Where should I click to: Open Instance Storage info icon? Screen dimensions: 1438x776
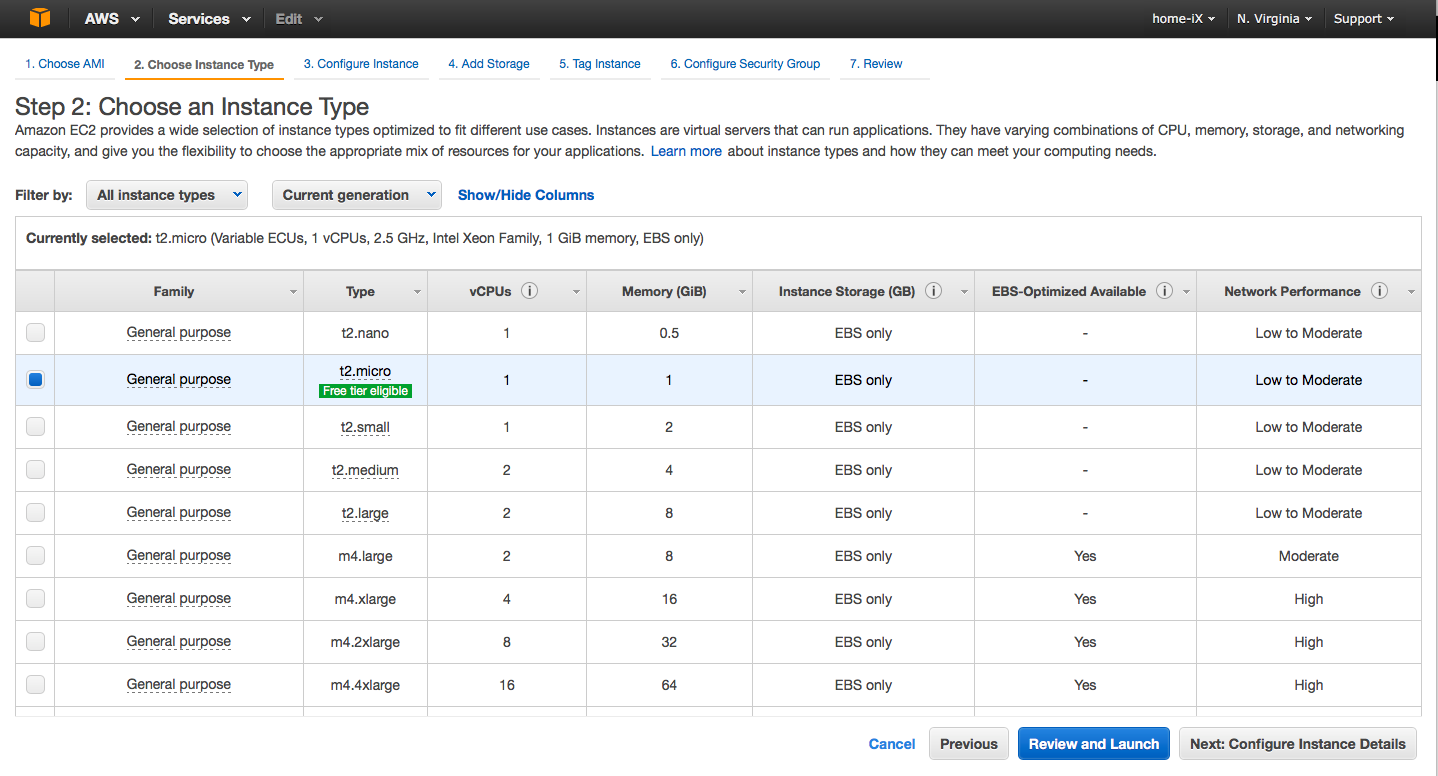point(933,291)
